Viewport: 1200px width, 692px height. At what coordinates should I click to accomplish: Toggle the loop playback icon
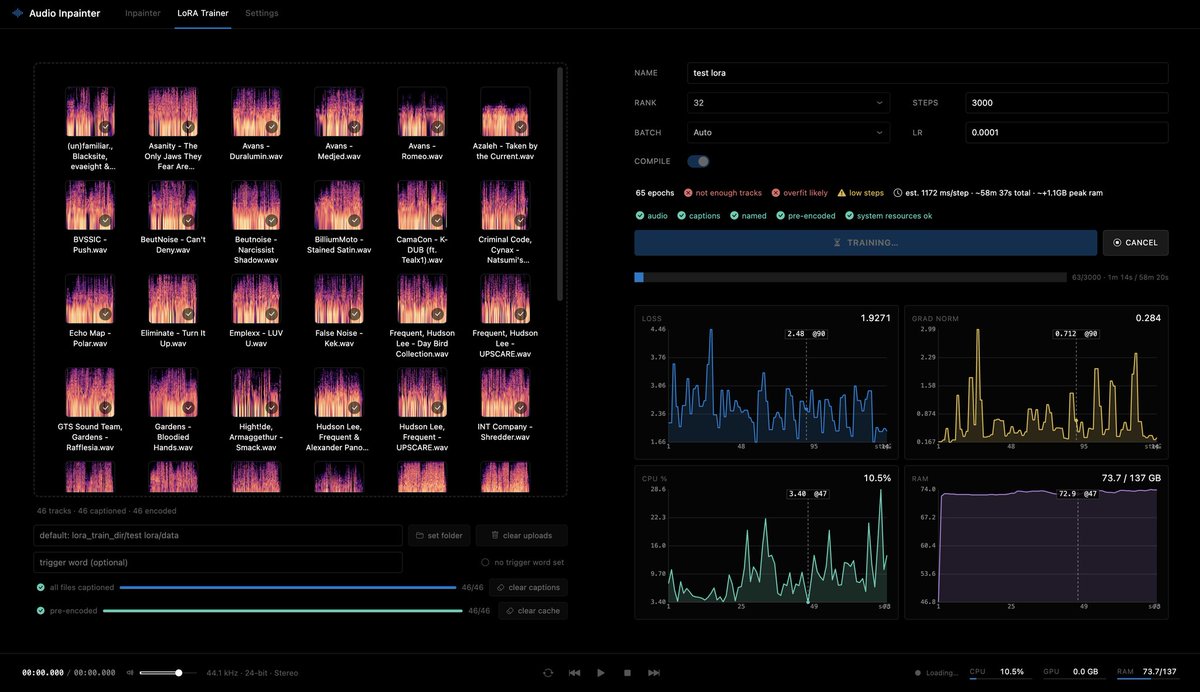(x=548, y=673)
